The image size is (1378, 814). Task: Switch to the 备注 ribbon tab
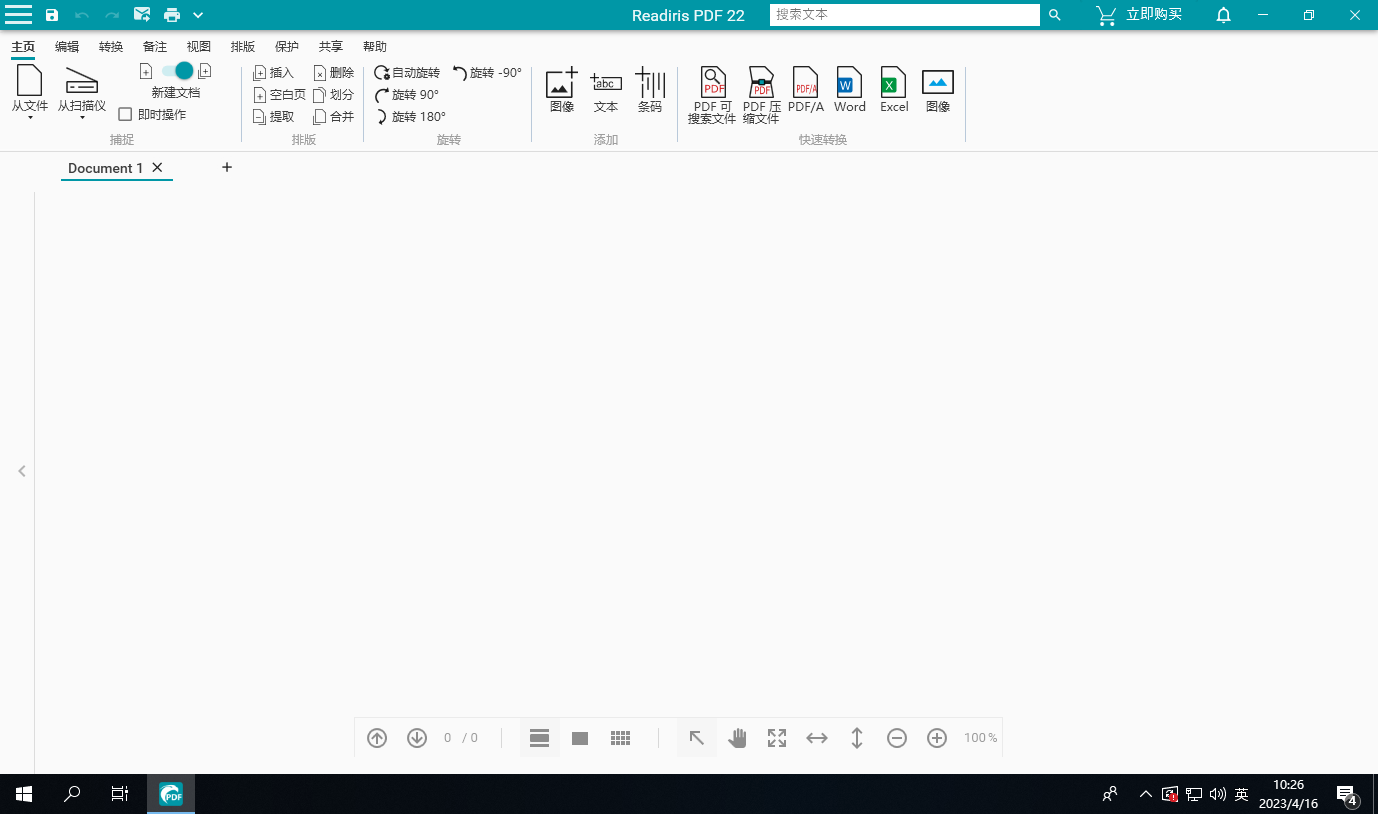click(155, 46)
